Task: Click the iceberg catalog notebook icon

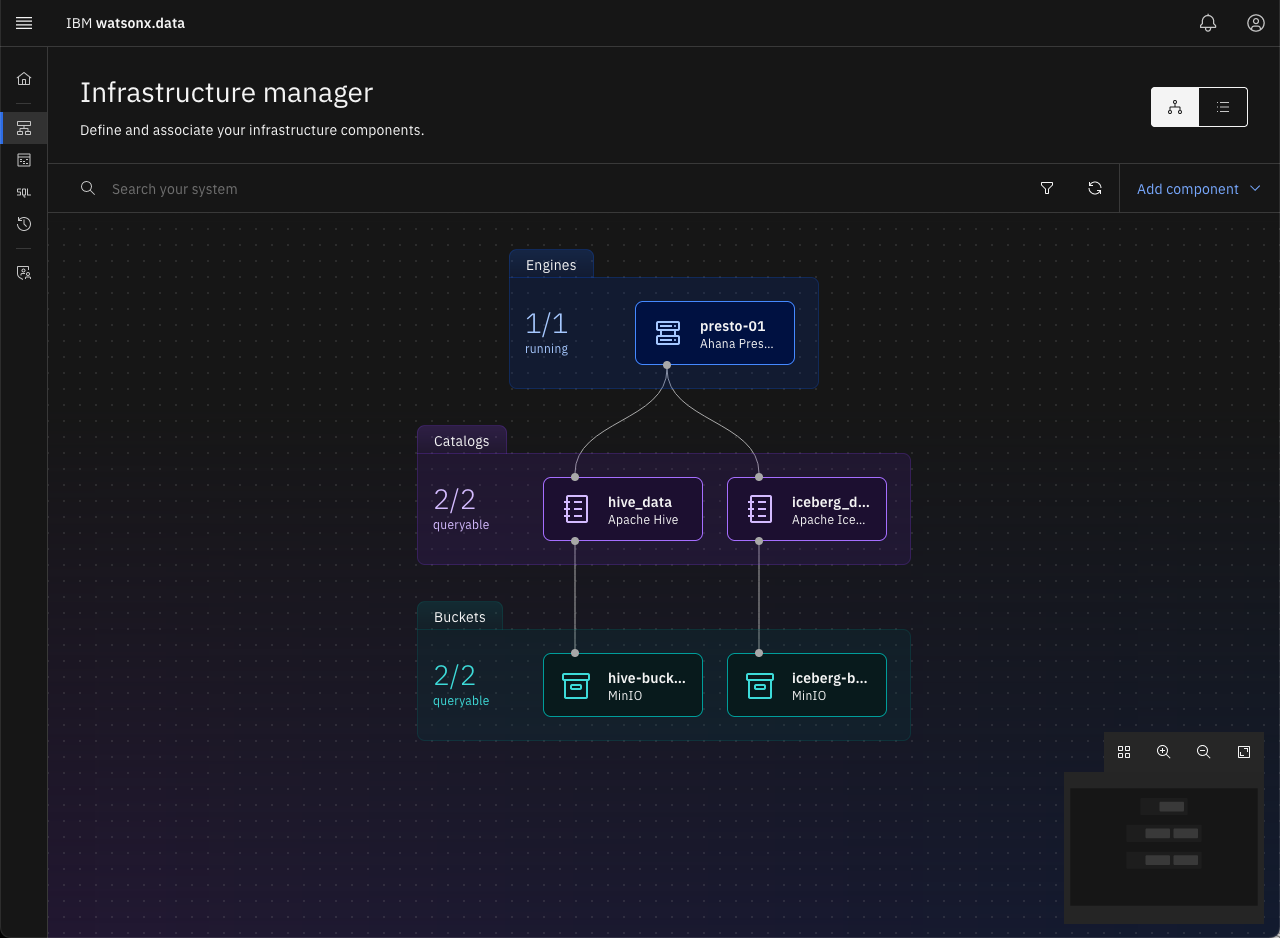Action: tap(760, 509)
